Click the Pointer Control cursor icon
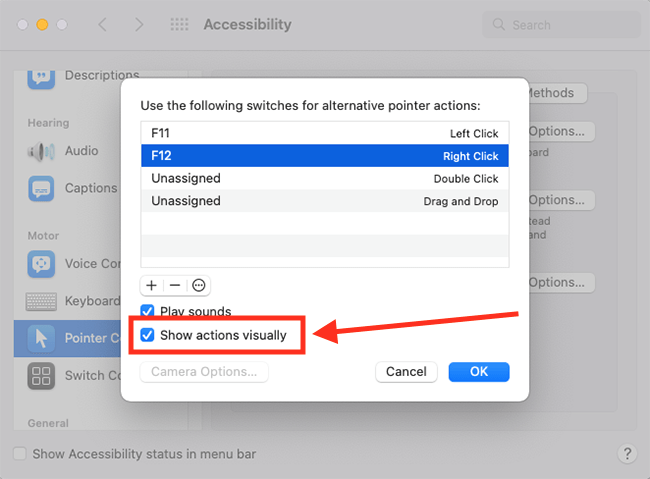 pyautogui.click(x=41, y=338)
